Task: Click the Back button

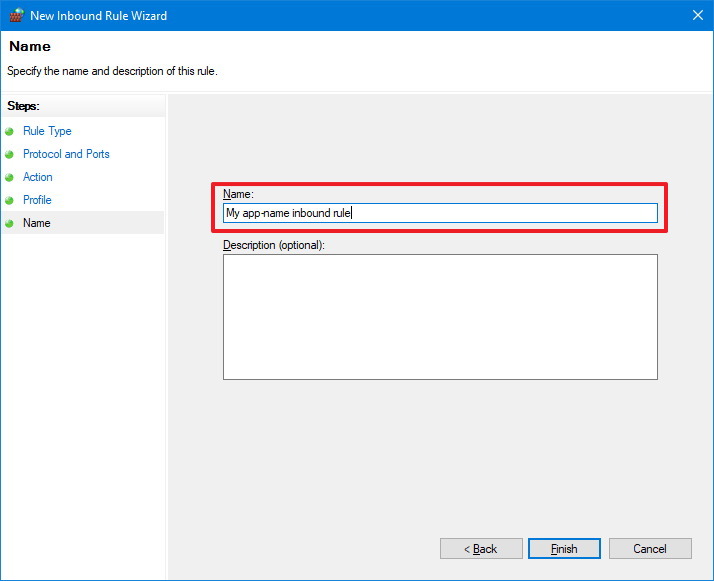Action: click(x=481, y=549)
